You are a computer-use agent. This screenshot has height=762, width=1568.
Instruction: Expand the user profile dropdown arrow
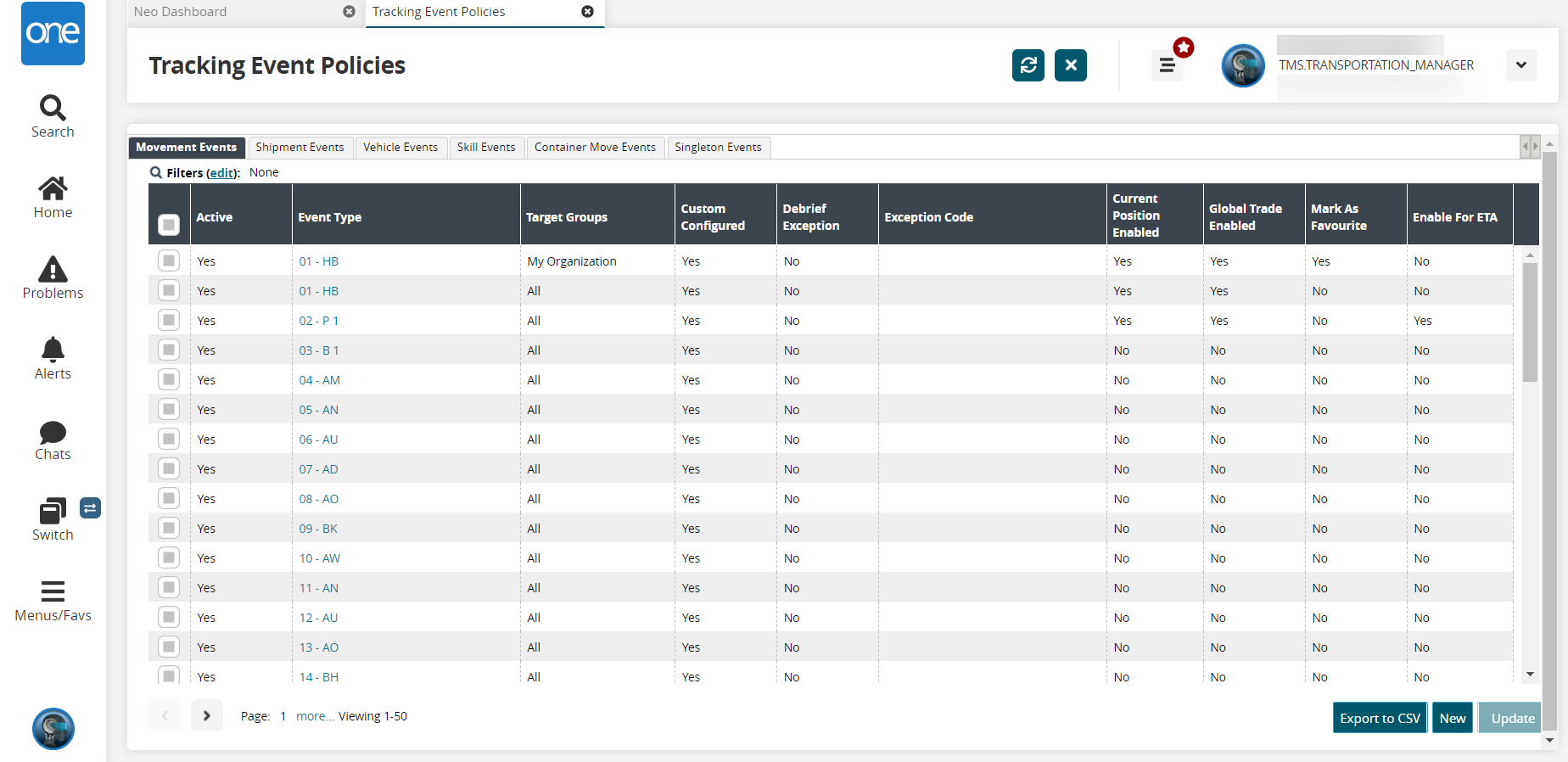[x=1520, y=65]
